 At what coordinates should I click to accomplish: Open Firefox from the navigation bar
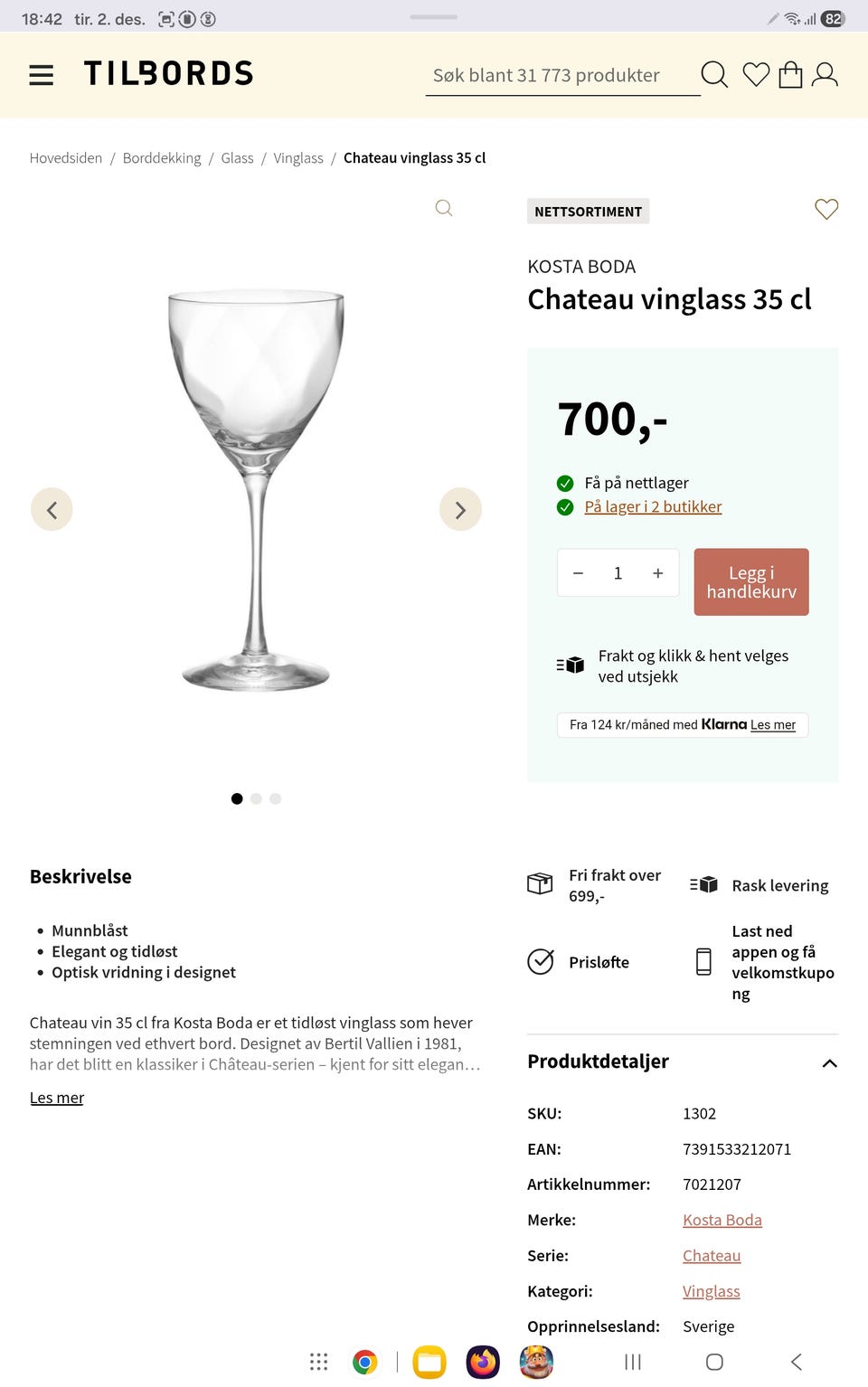click(484, 1362)
